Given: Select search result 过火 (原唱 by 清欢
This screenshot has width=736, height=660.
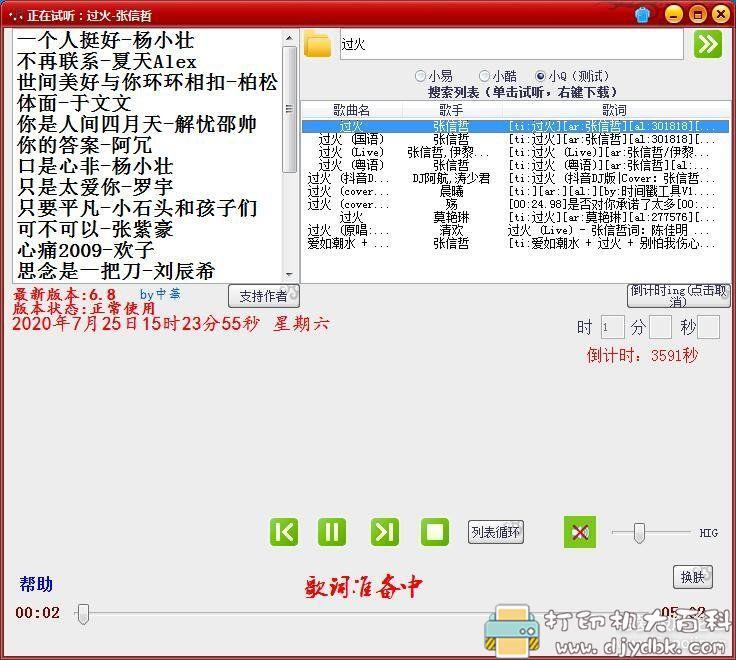Looking at the screenshot, I should point(515,230).
